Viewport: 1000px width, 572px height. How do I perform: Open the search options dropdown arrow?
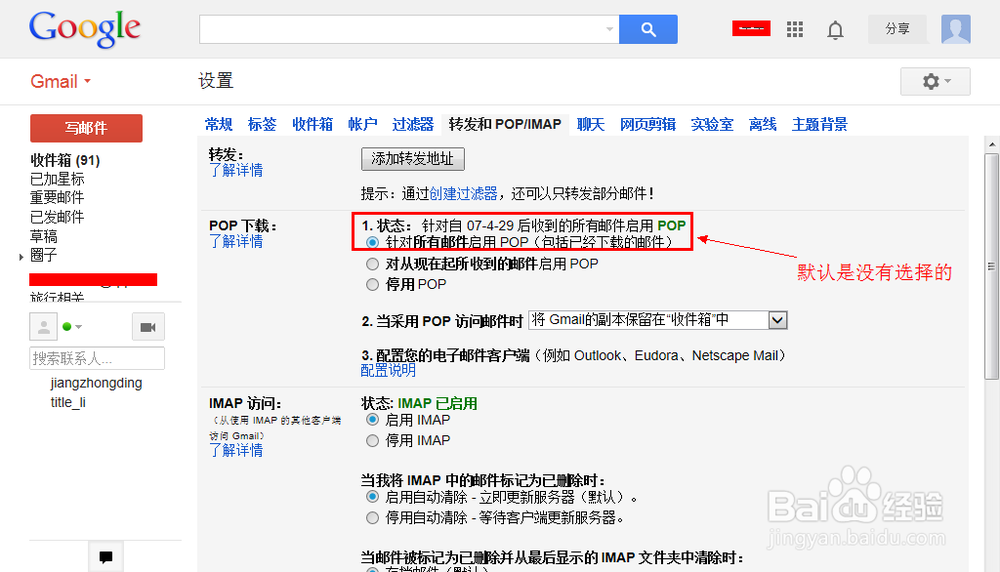pyautogui.click(x=610, y=29)
